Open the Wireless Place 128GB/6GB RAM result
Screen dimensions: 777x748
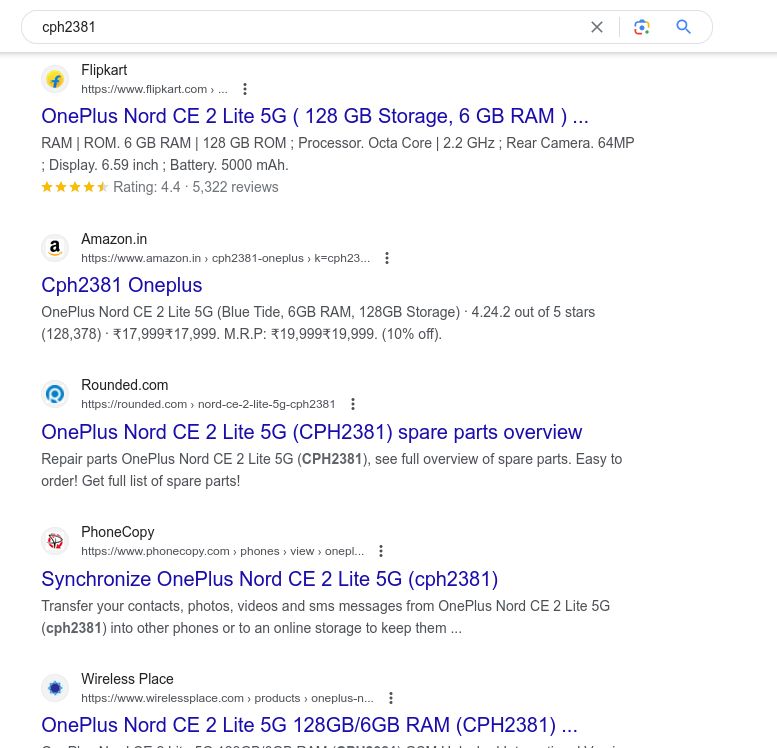pyautogui.click(x=309, y=725)
